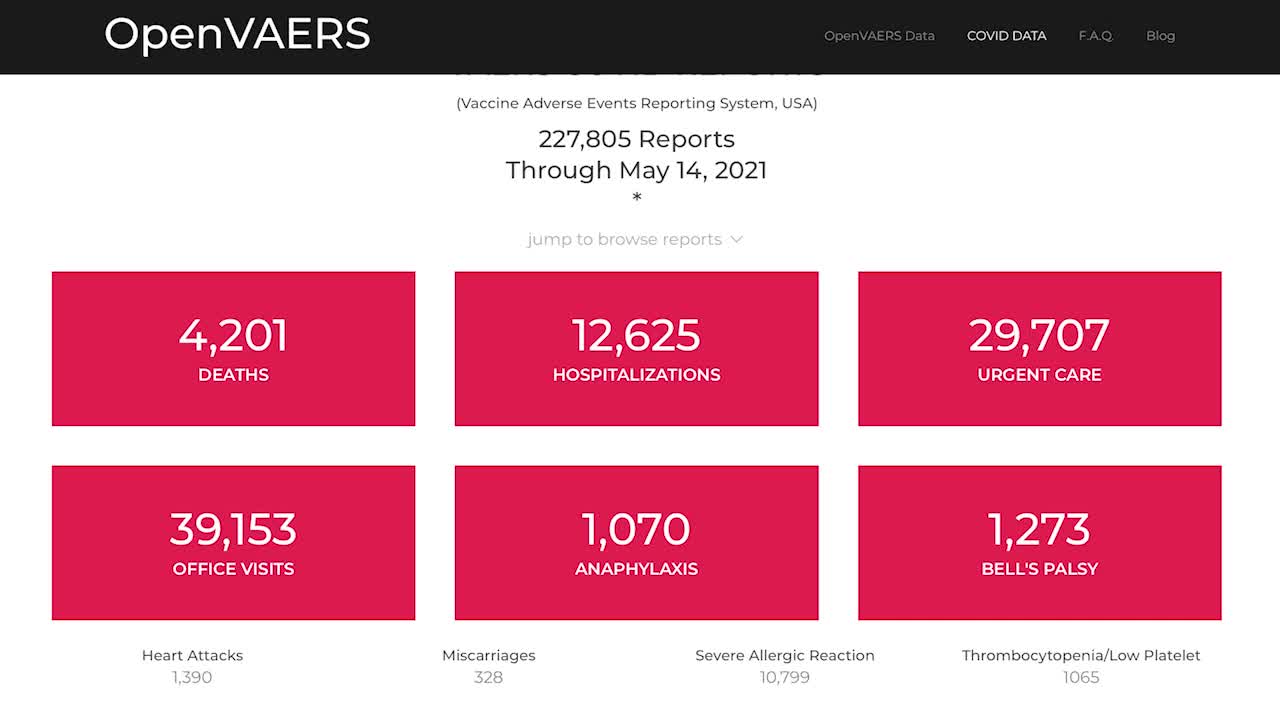This screenshot has height=720, width=1280.
Task: Click the Vaccine Adverse Events Reporting System subtitle
Action: coord(636,103)
